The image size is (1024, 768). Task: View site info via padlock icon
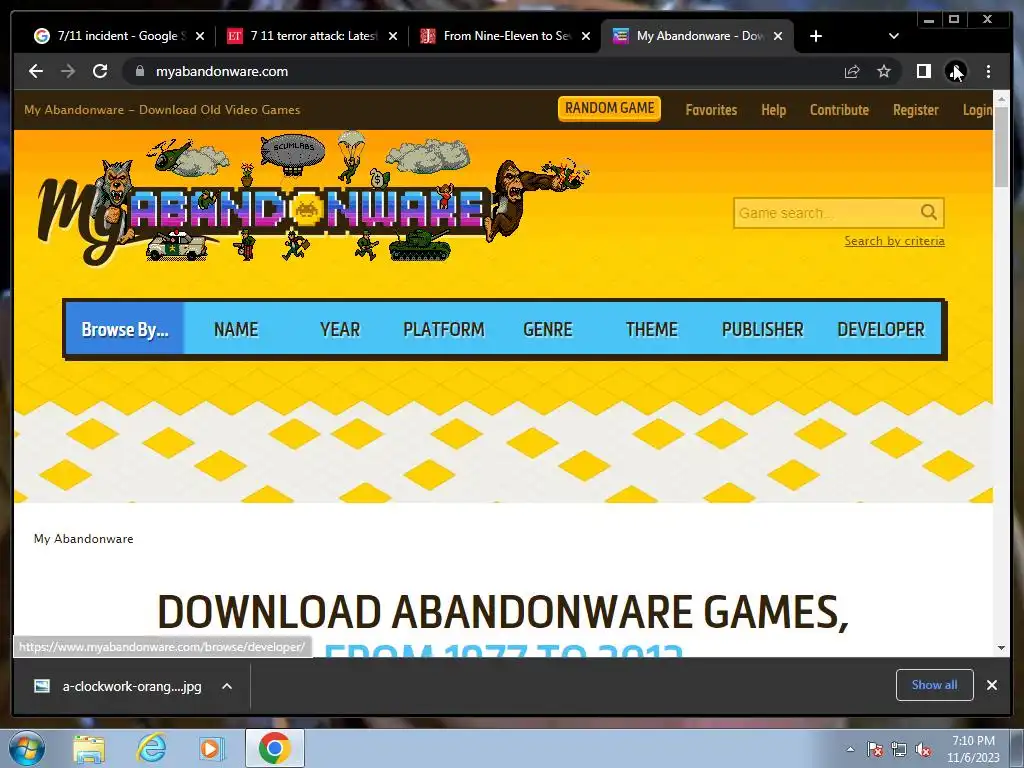pyautogui.click(x=140, y=71)
